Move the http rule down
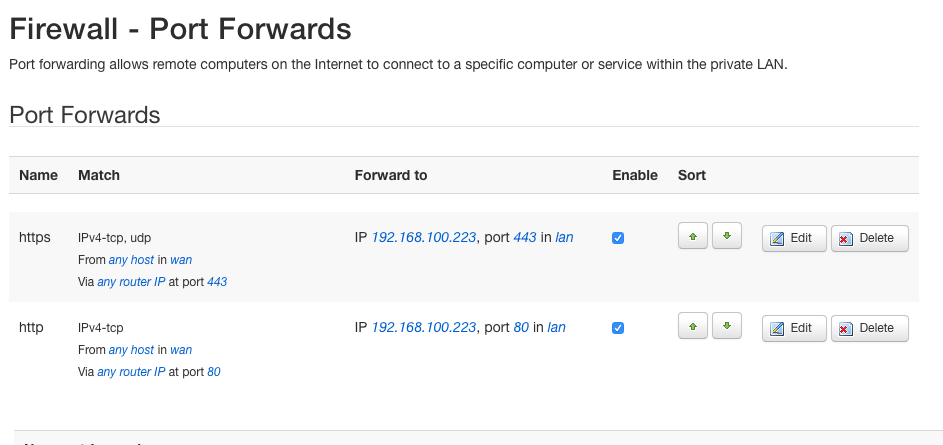This screenshot has height=445, width=943. pos(727,327)
